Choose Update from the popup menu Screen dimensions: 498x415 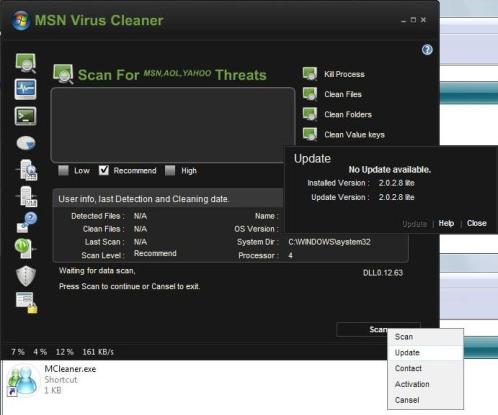[x=425, y=353]
